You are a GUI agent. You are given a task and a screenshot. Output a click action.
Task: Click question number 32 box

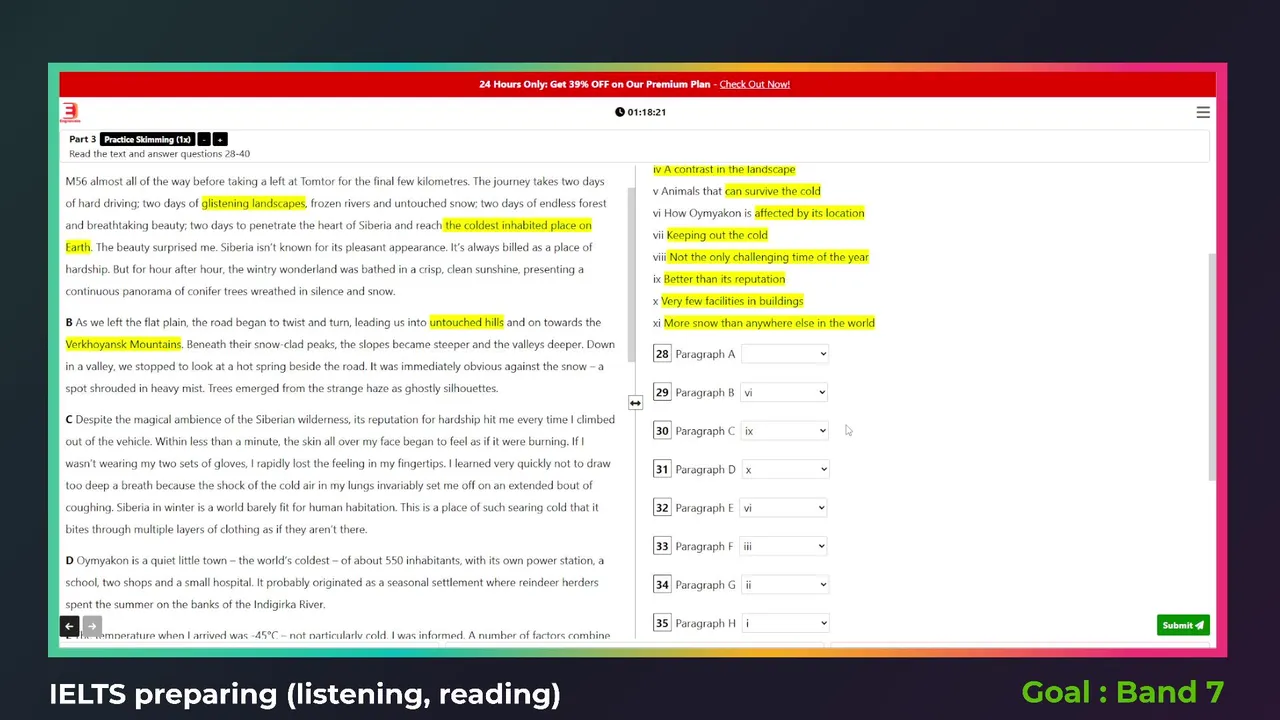click(662, 508)
